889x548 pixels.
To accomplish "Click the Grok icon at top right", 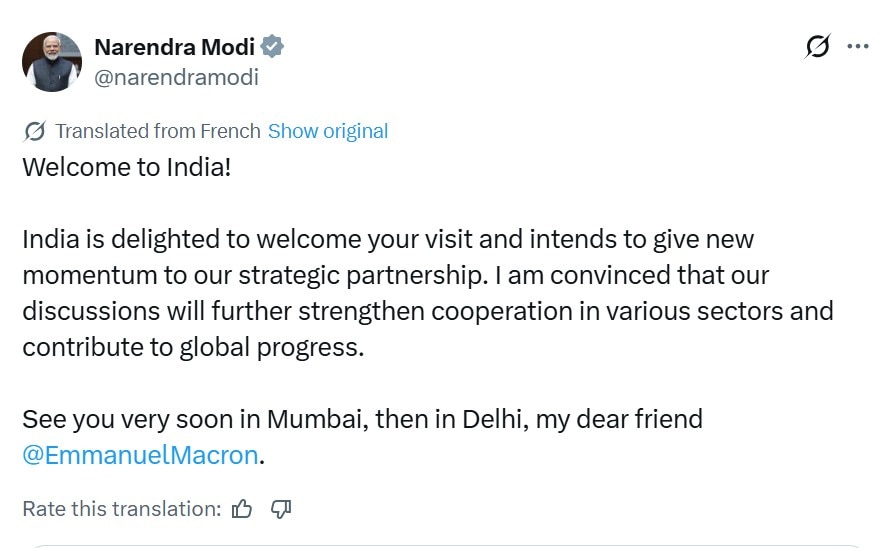I will point(817,47).
